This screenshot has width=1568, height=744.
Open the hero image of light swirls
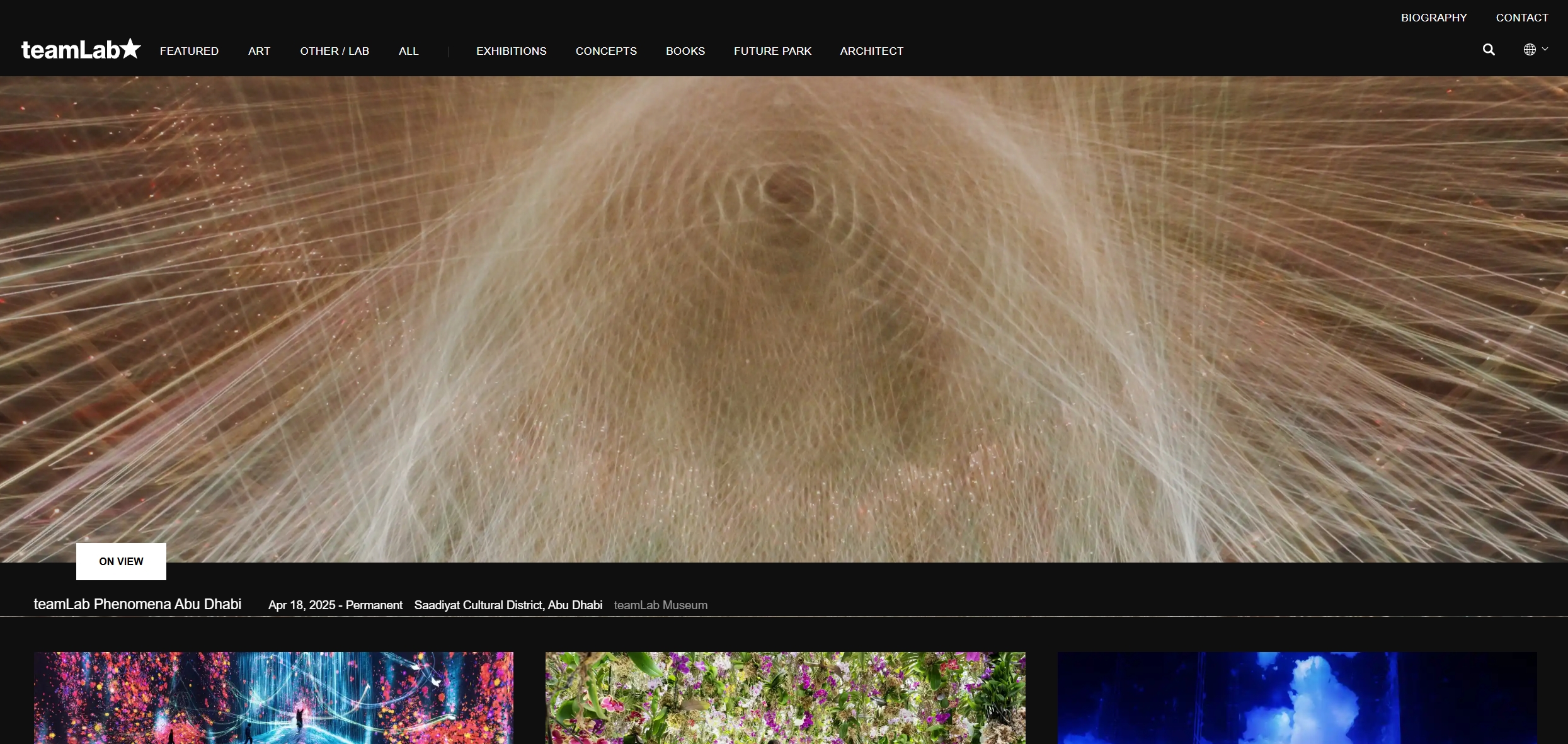784,319
